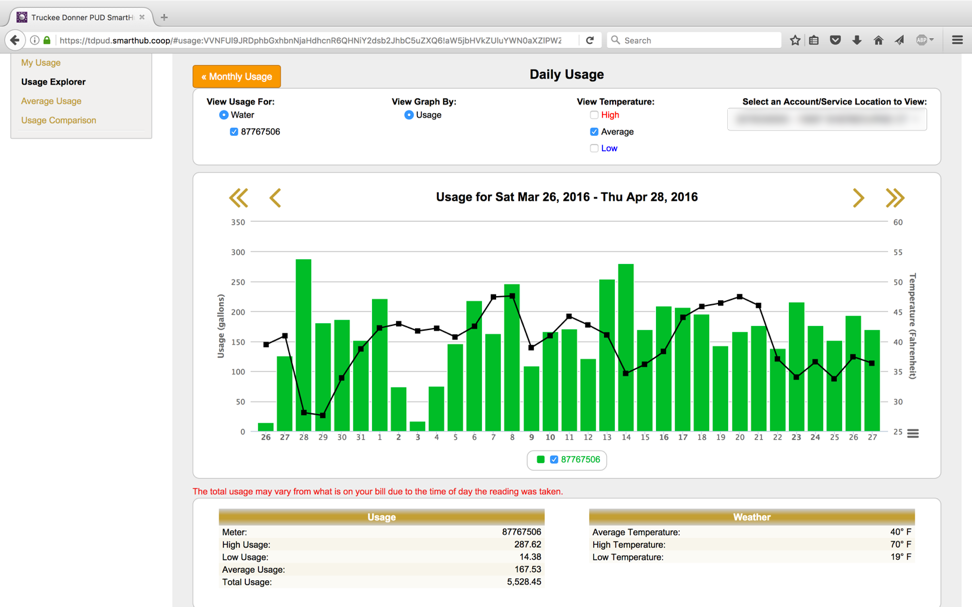Go back to Monthly Usage view
This screenshot has height=607, width=972.
click(236, 75)
